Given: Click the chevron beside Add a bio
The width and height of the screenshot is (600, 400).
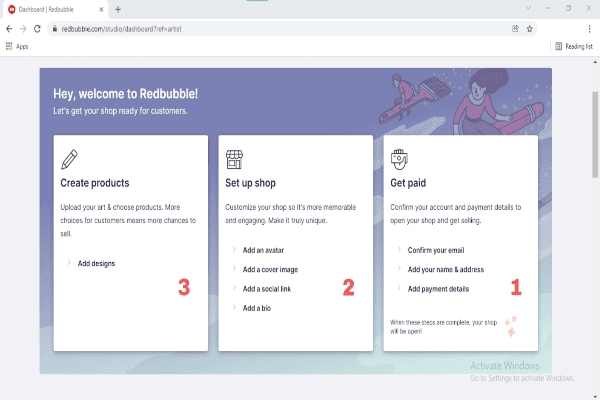Looking at the screenshot, I should 234,307.
